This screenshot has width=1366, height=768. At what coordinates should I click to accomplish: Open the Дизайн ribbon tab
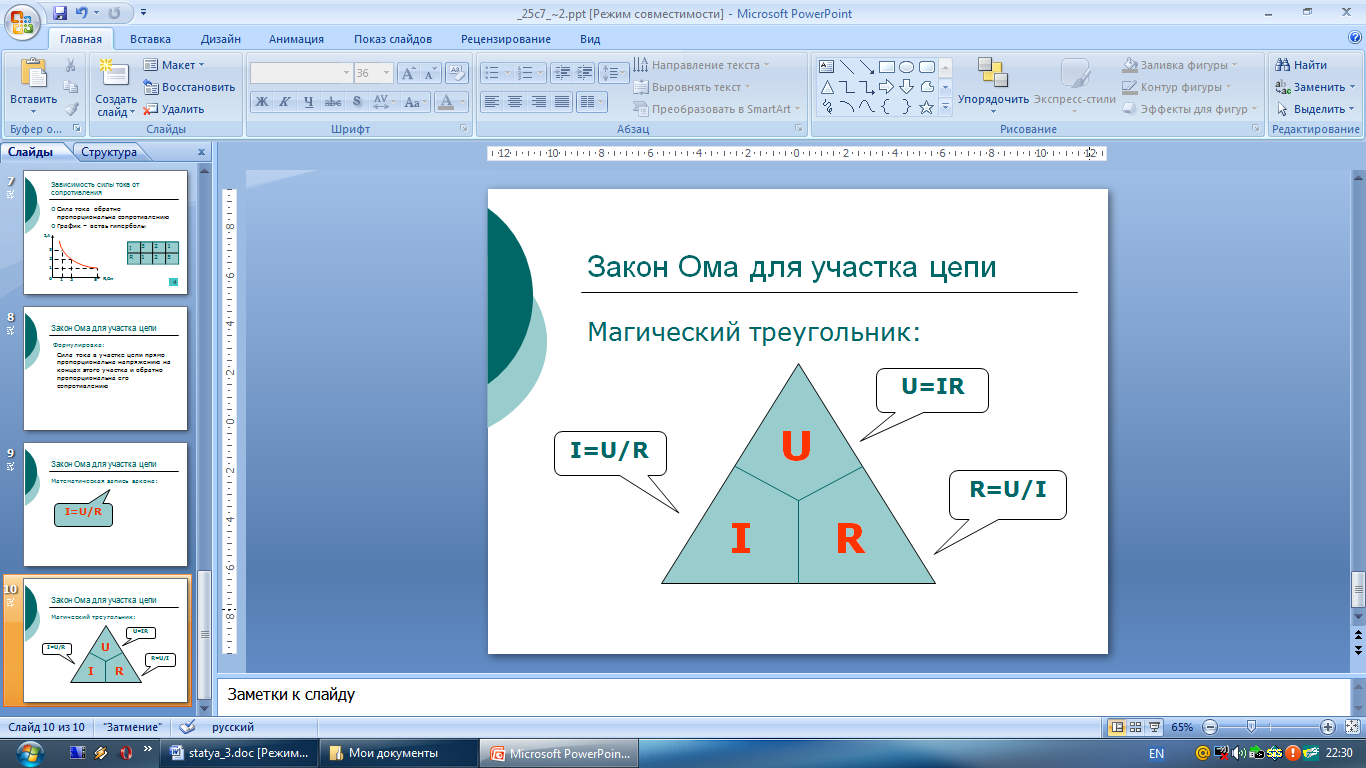pos(220,39)
